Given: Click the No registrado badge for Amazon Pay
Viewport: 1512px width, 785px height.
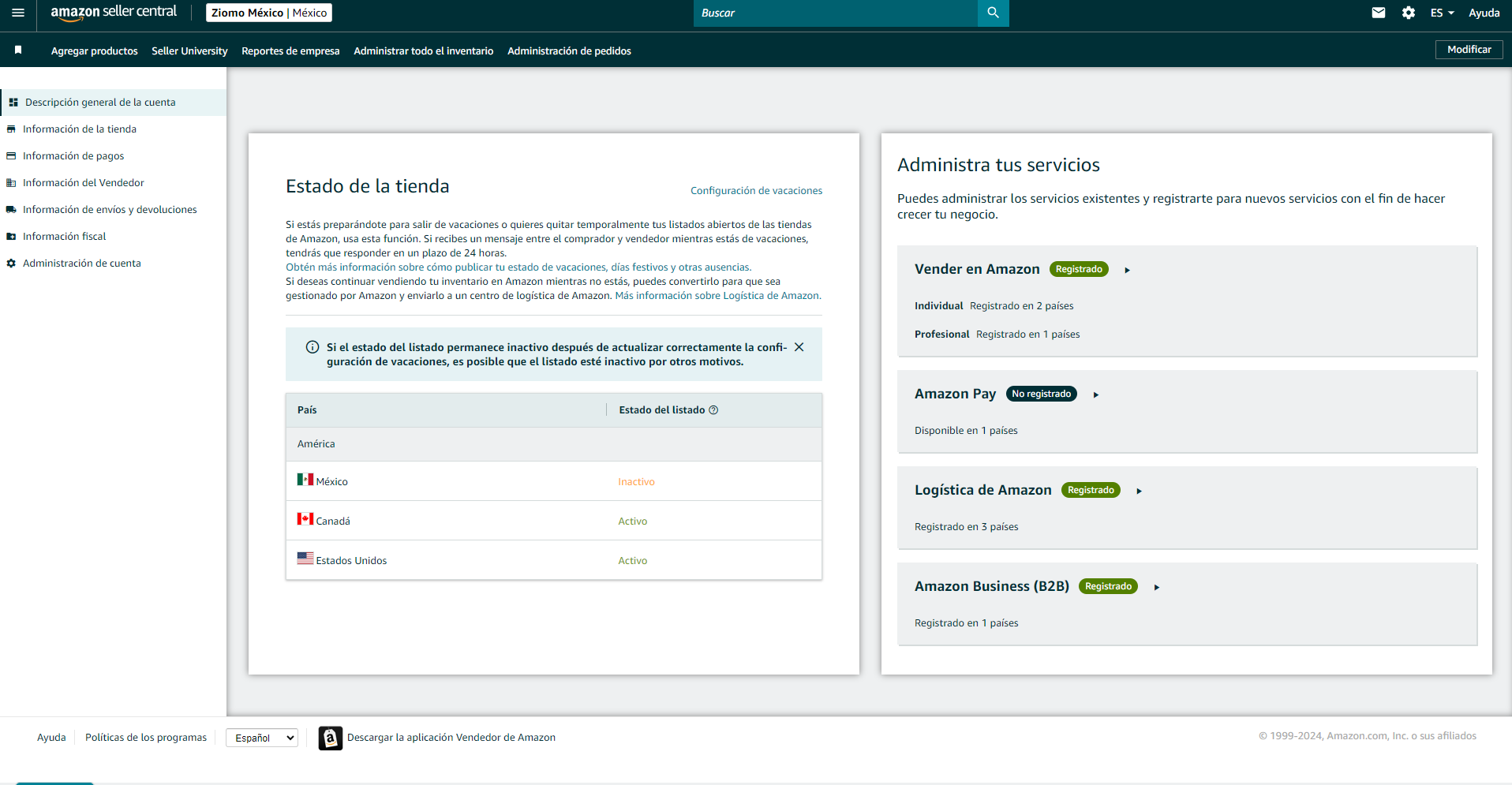Looking at the screenshot, I should click(1042, 394).
